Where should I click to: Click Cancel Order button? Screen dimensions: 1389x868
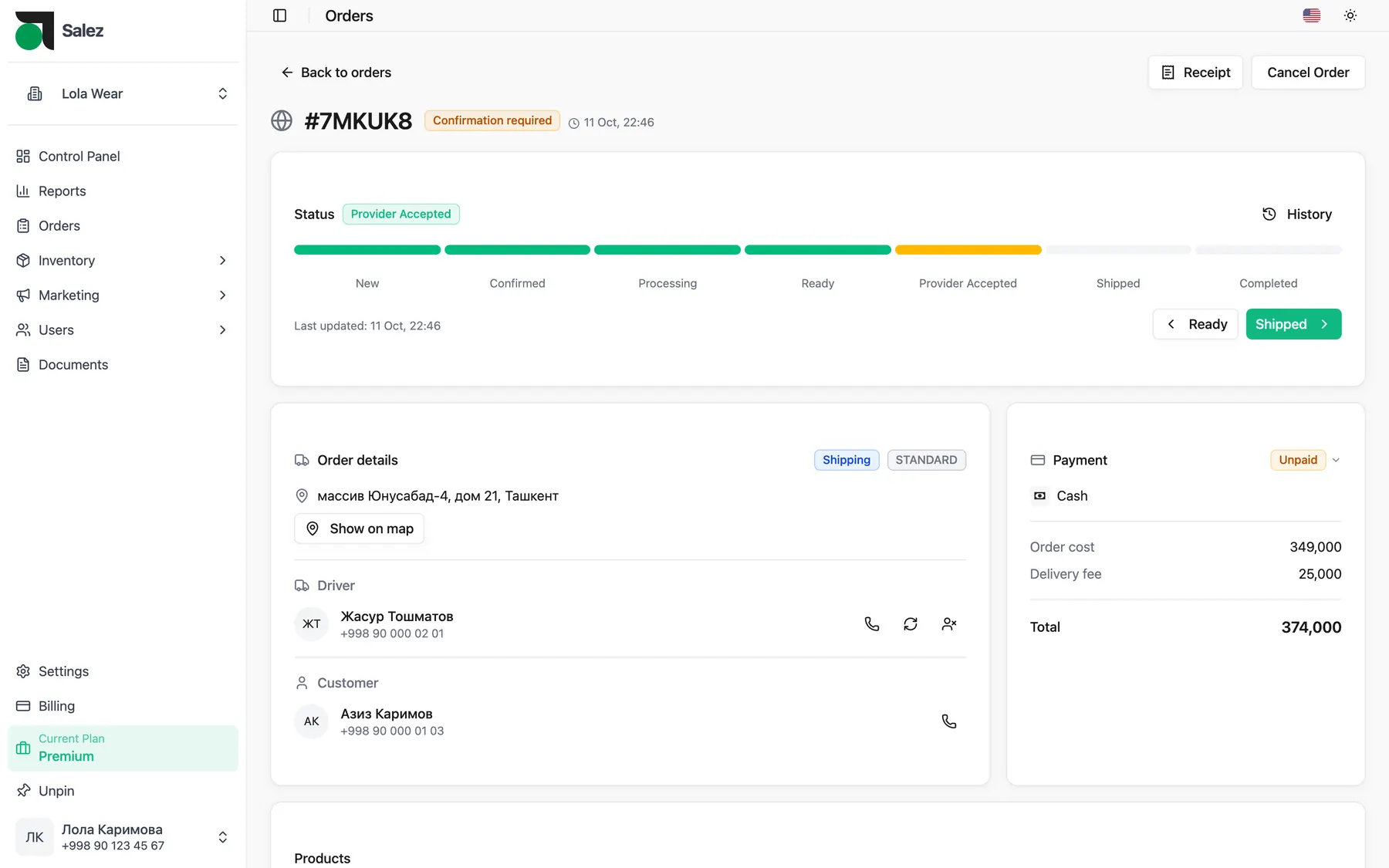point(1308,73)
